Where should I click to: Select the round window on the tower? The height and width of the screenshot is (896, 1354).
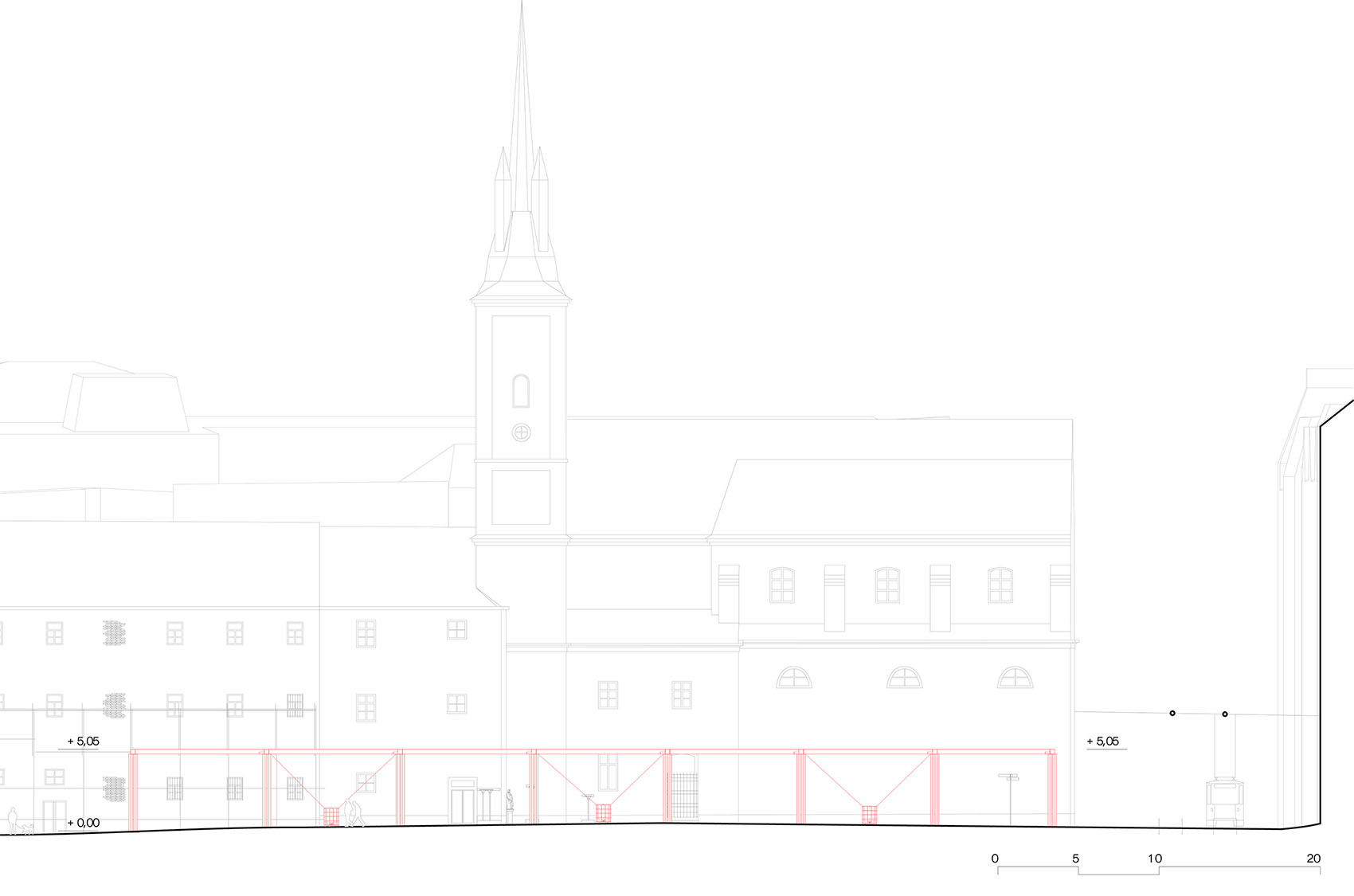pyautogui.click(x=521, y=432)
